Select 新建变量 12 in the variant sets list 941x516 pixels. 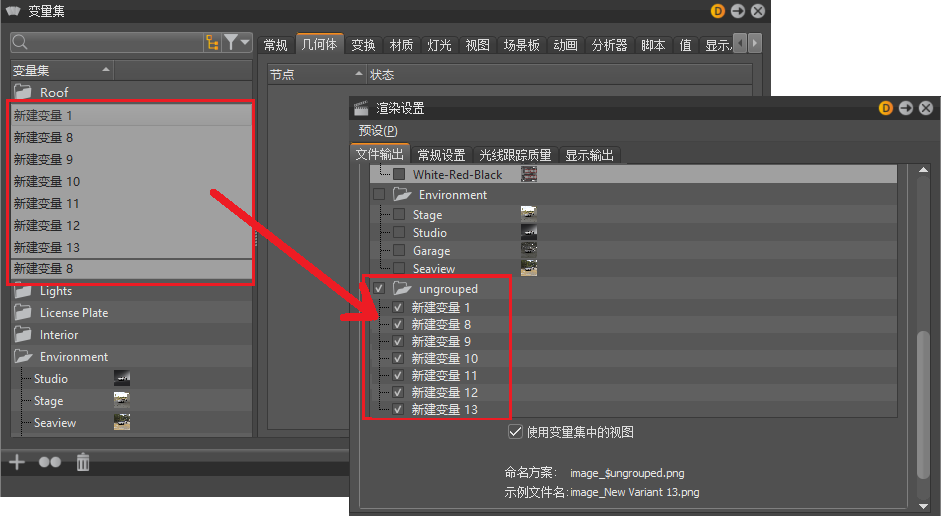[131, 226]
